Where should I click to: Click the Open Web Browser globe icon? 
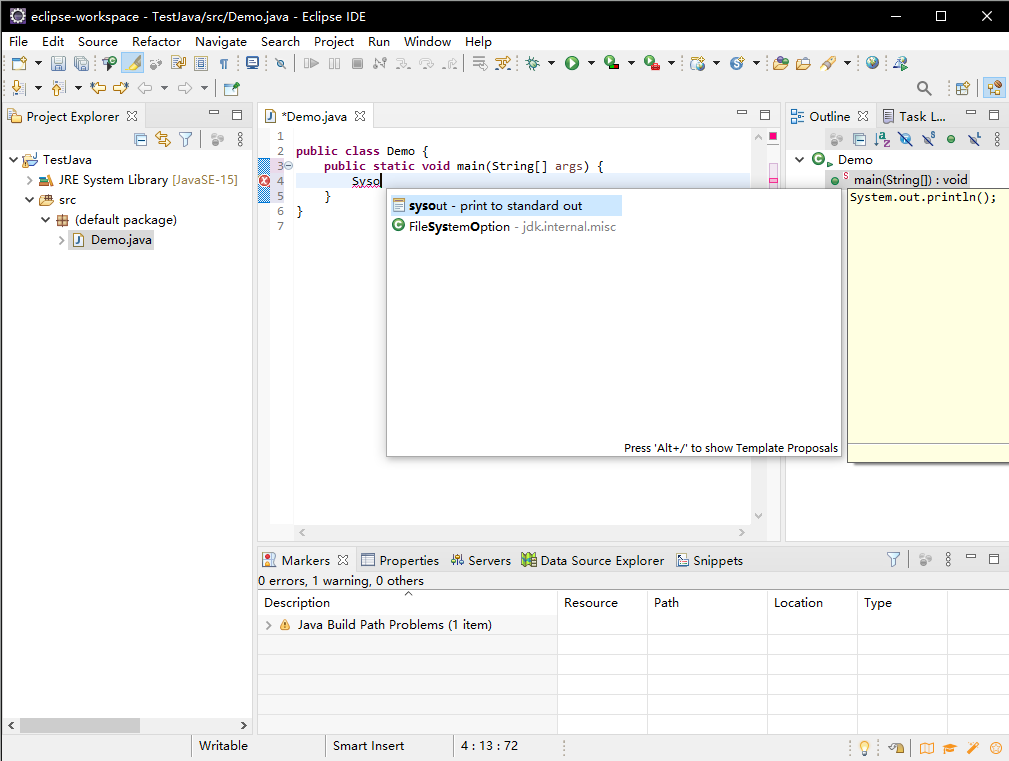873,62
